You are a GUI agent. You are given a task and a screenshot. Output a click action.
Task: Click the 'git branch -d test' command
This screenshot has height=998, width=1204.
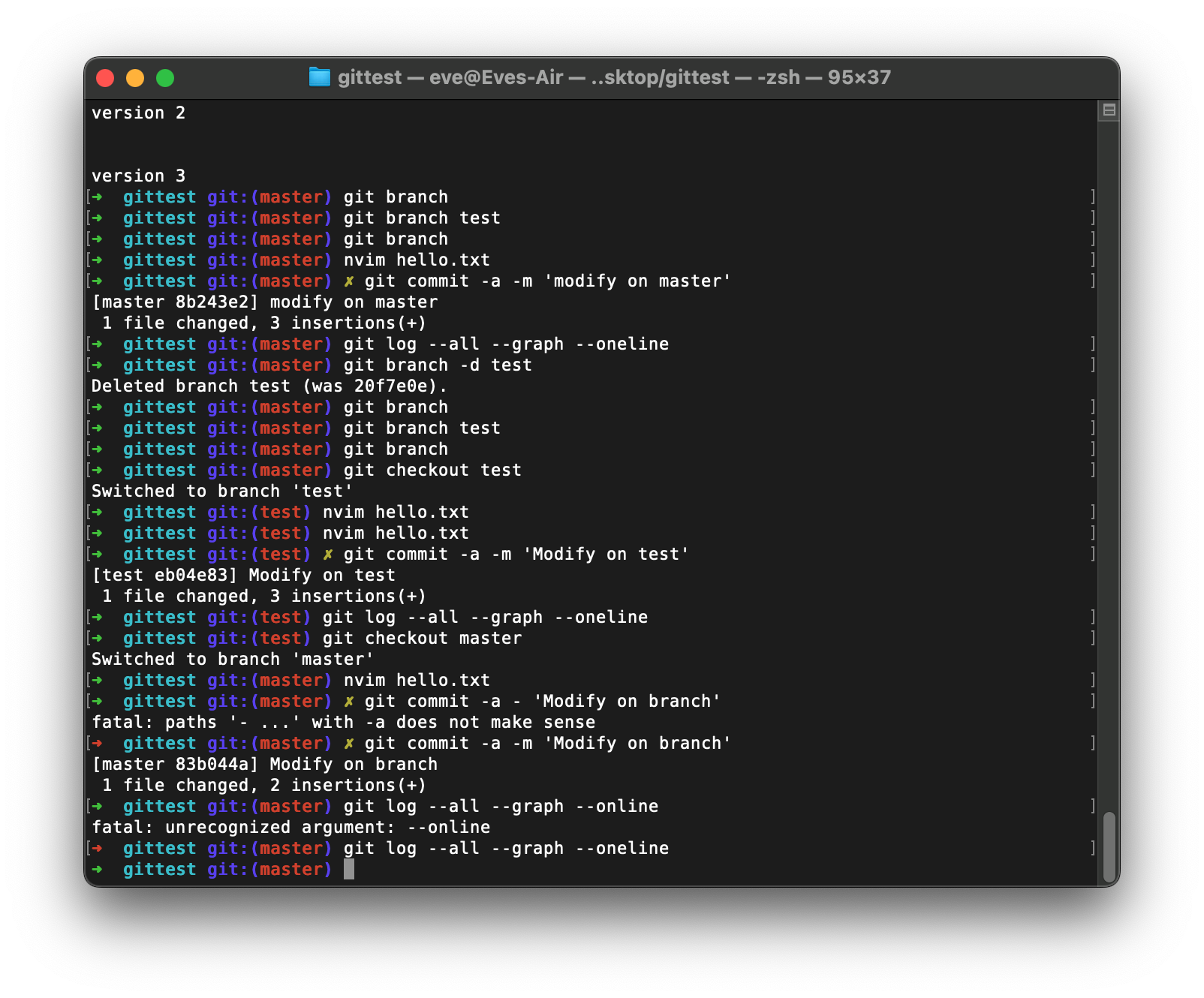(438, 365)
